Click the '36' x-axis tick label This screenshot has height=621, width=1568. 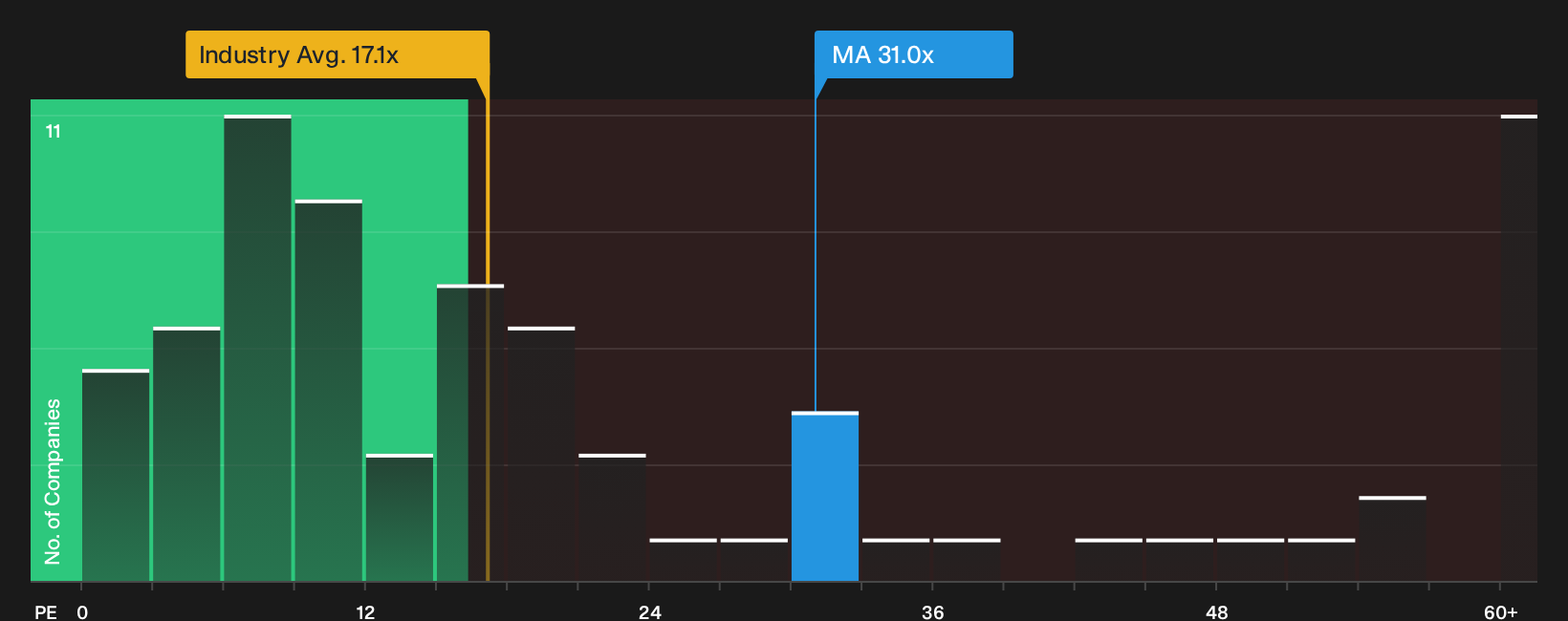(x=933, y=612)
